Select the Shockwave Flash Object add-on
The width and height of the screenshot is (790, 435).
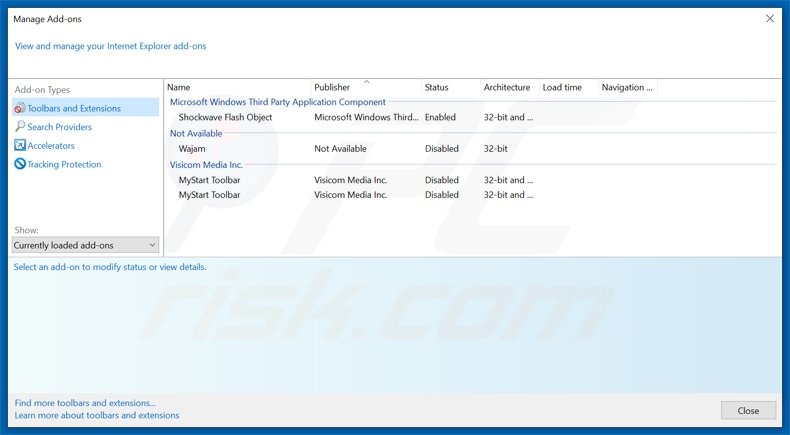point(225,117)
